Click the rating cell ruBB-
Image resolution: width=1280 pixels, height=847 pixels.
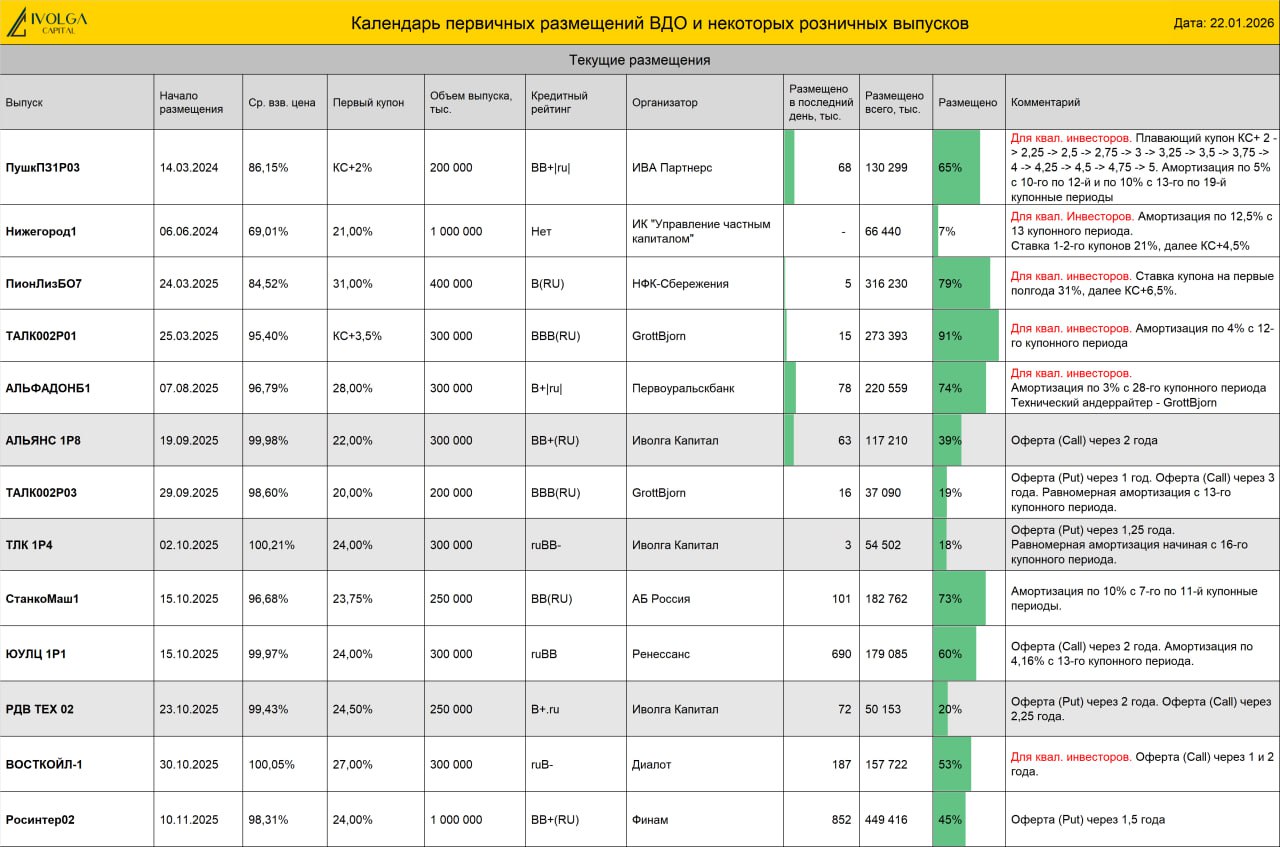(546, 545)
